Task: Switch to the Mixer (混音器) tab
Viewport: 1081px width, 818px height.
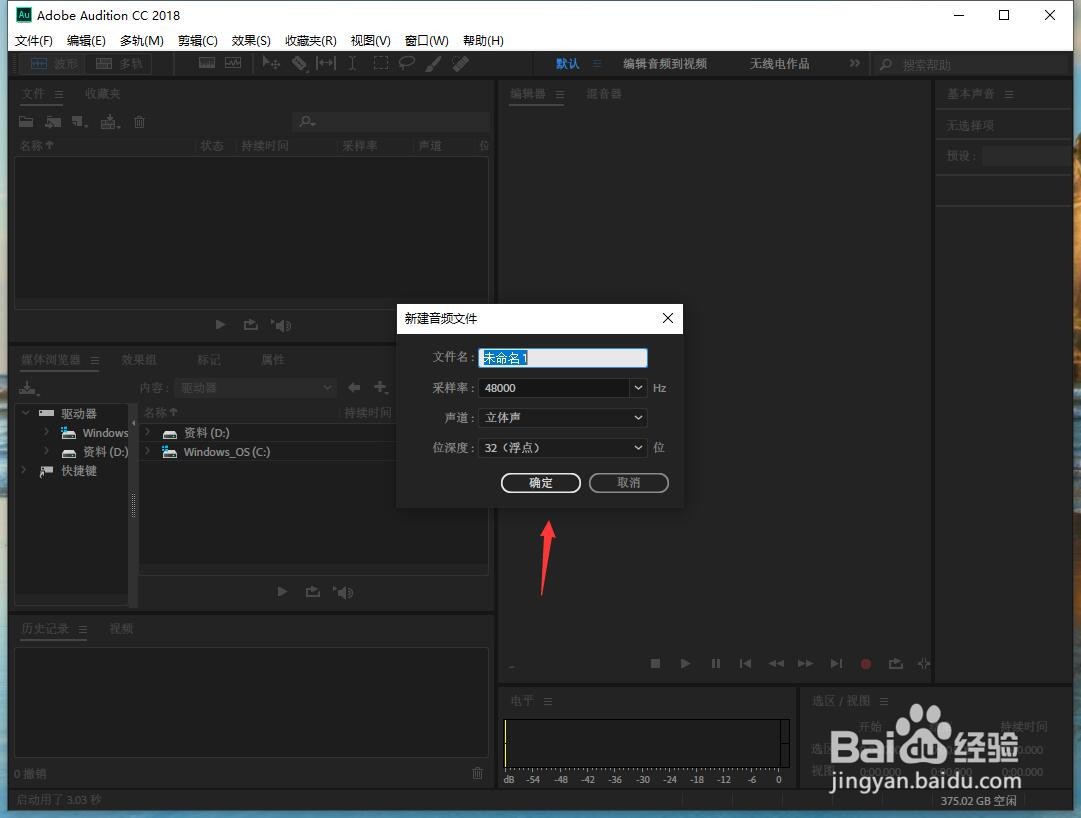Action: point(604,94)
